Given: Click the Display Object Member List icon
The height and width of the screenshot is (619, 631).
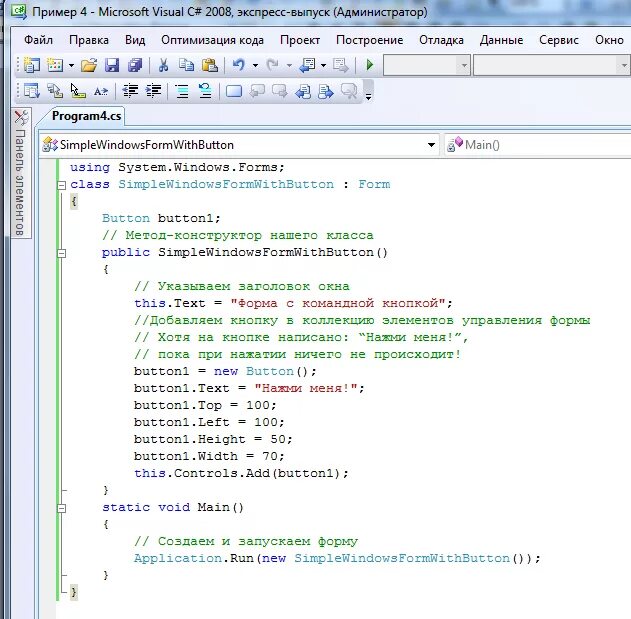Looking at the screenshot, I should [31, 91].
